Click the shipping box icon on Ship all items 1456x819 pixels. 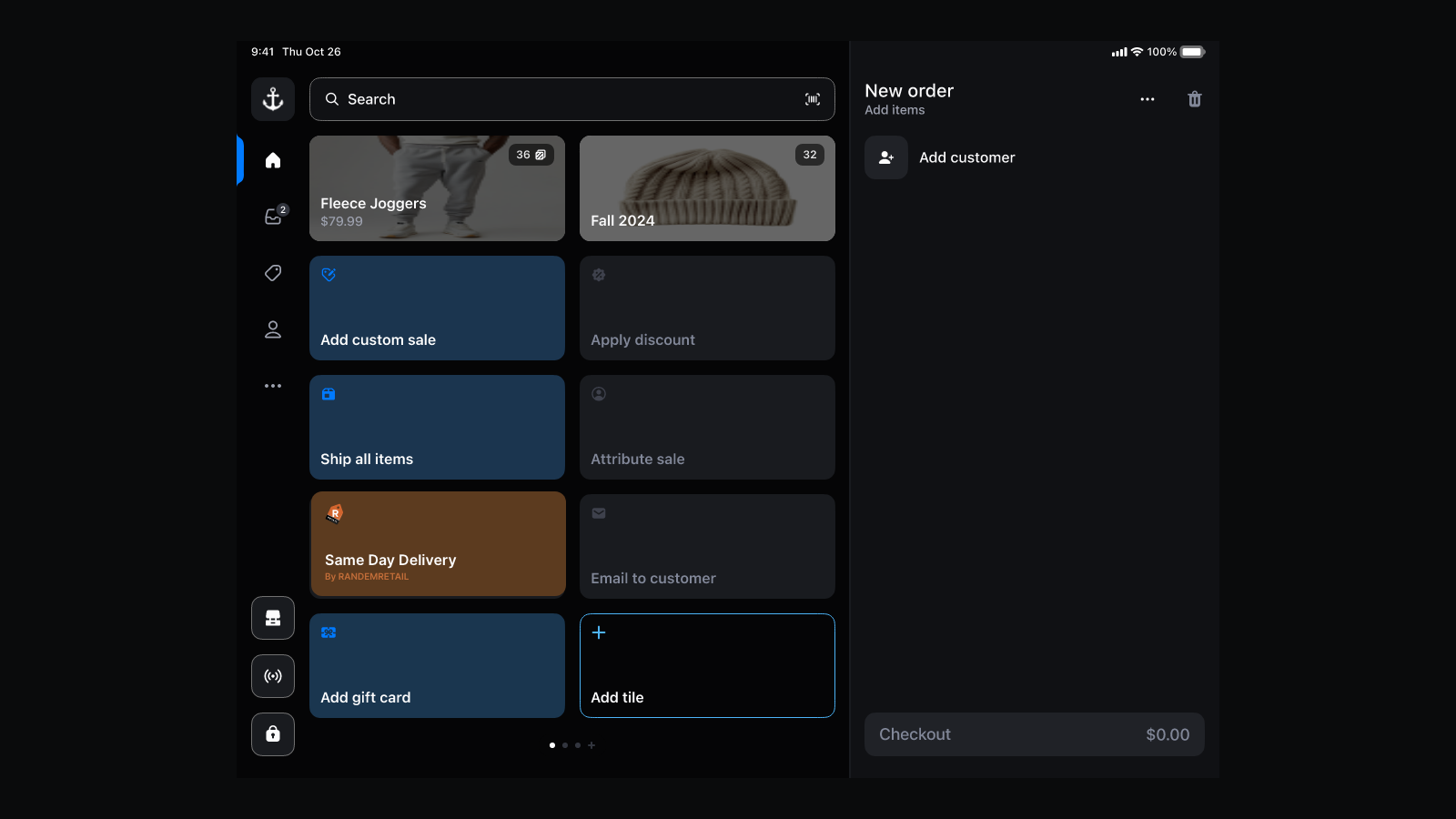(329, 394)
